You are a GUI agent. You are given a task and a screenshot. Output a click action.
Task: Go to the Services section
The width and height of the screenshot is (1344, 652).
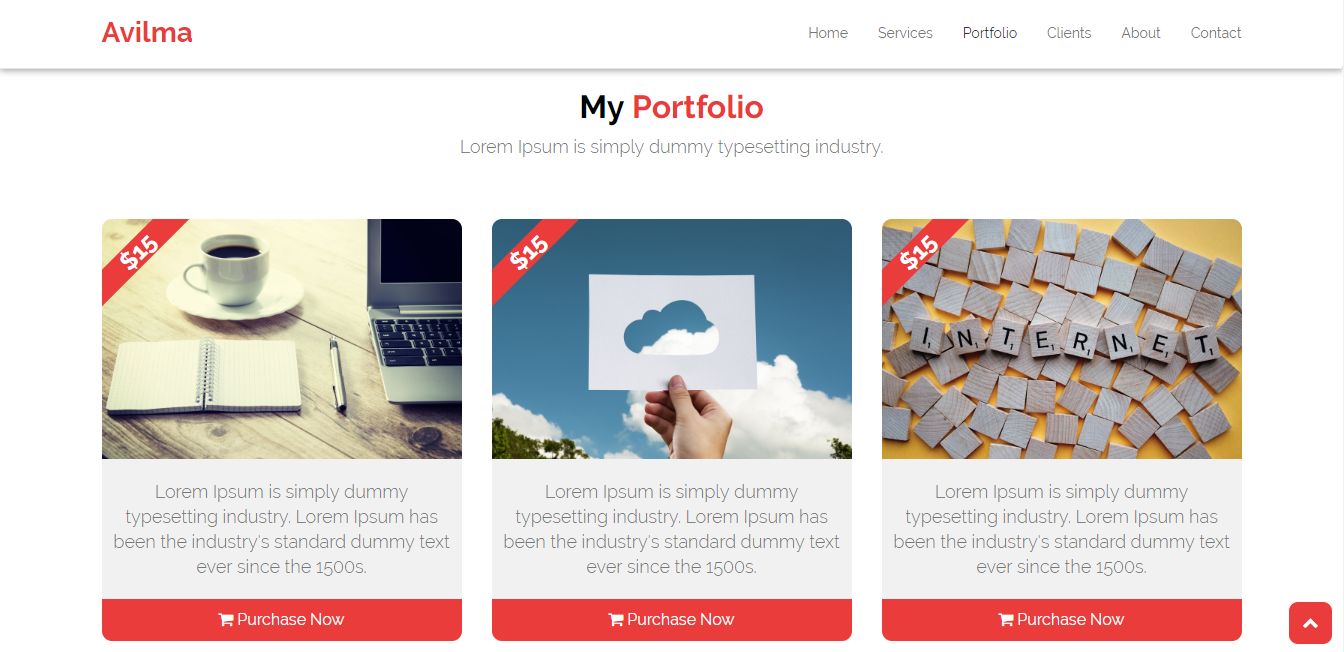[905, 33]
